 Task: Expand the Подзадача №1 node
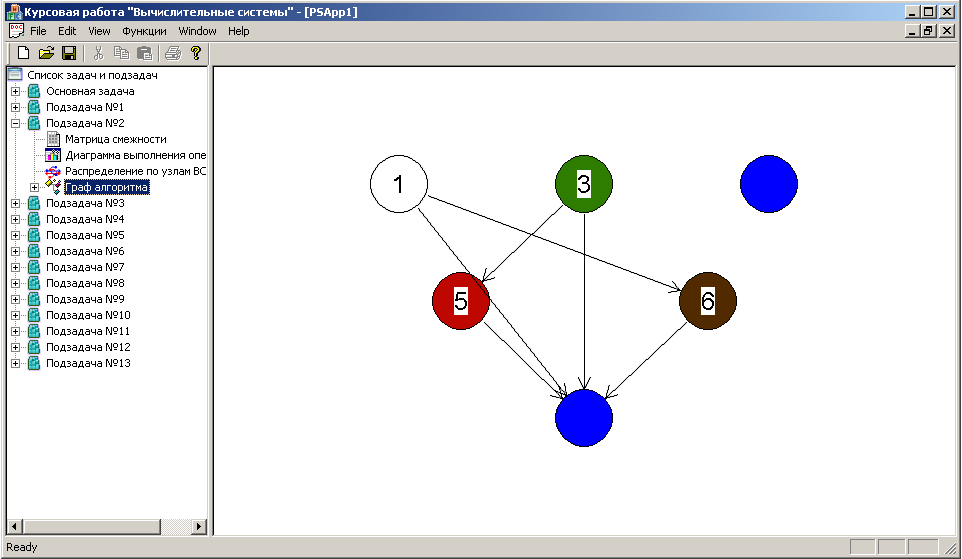(x=15, y=107)
